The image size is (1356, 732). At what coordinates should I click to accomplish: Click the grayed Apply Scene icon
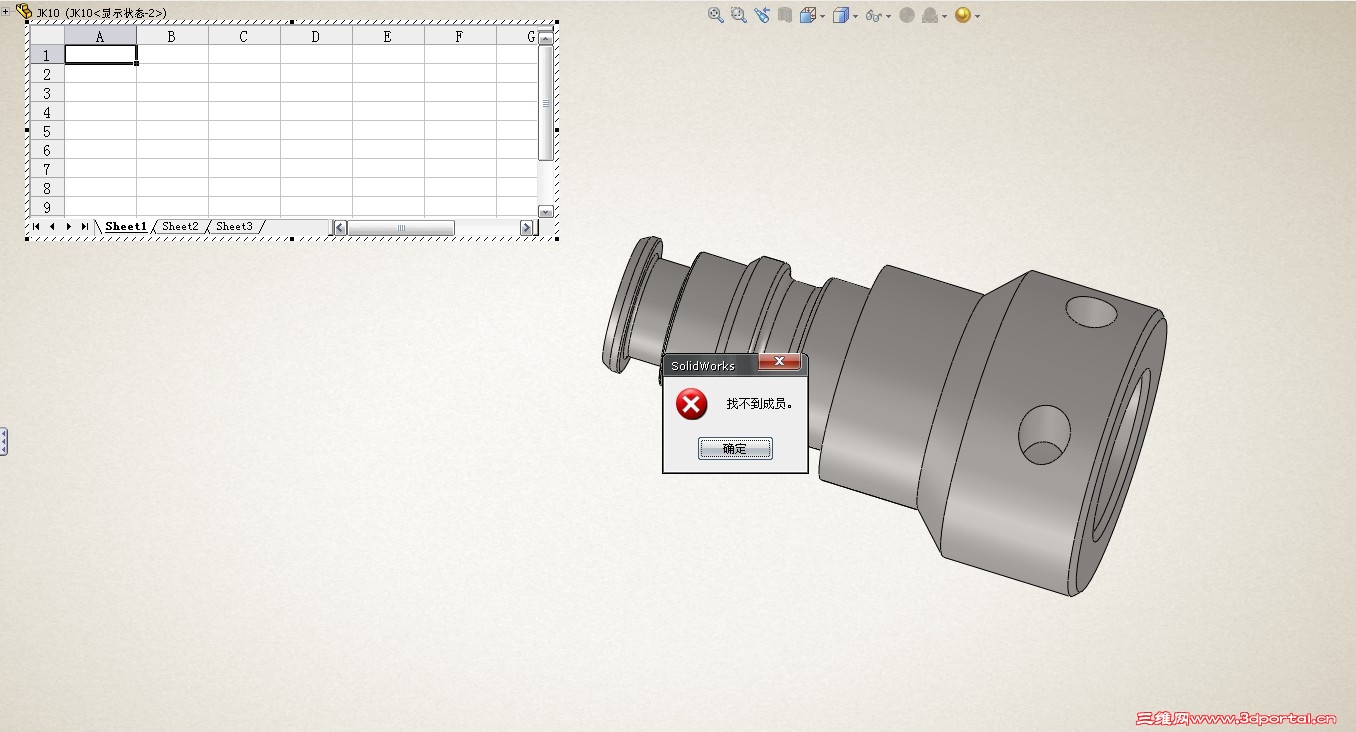[x=930, y=15]
